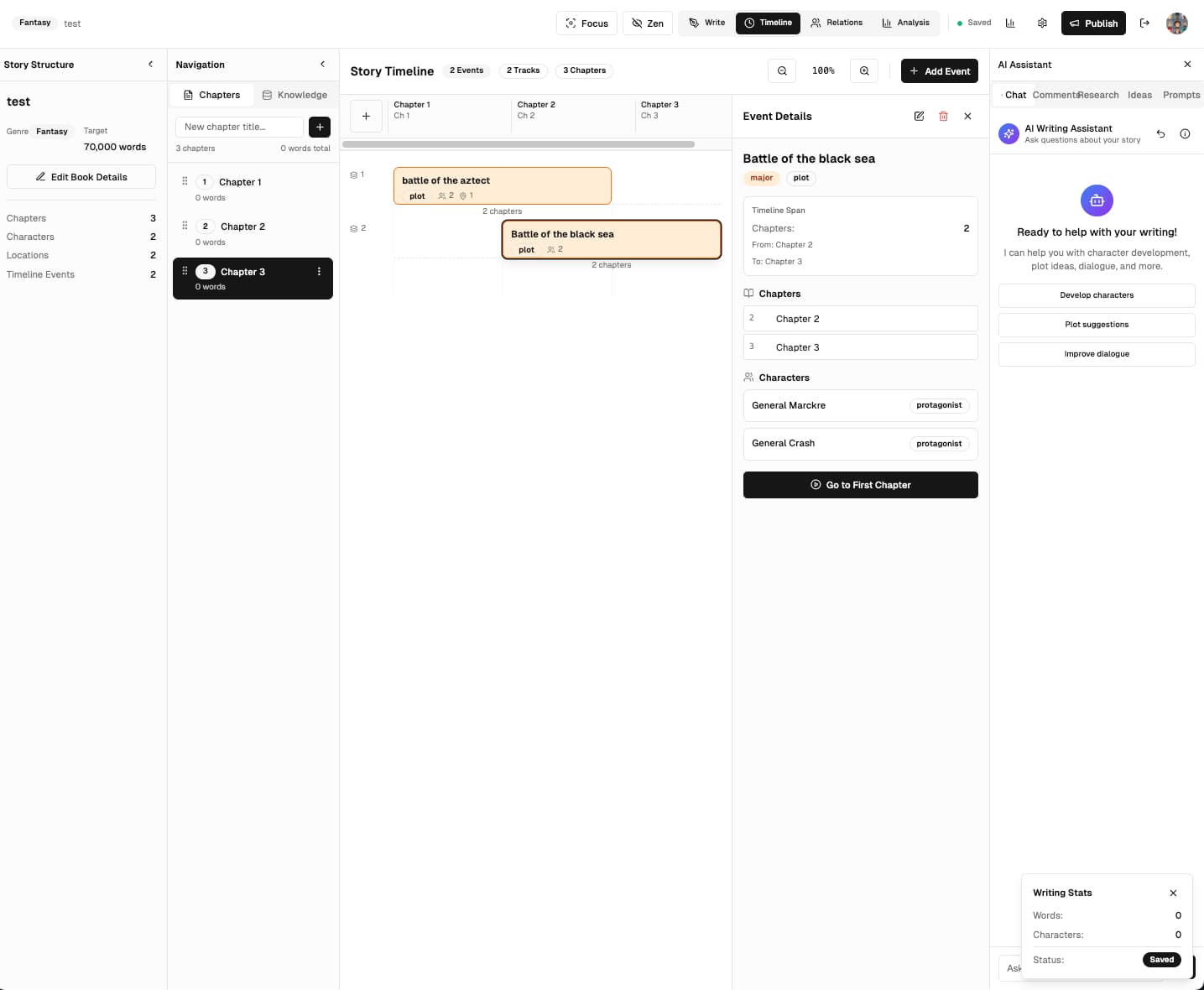
Task: Reset AI chat with undo icon
Action: point(1160,133)
